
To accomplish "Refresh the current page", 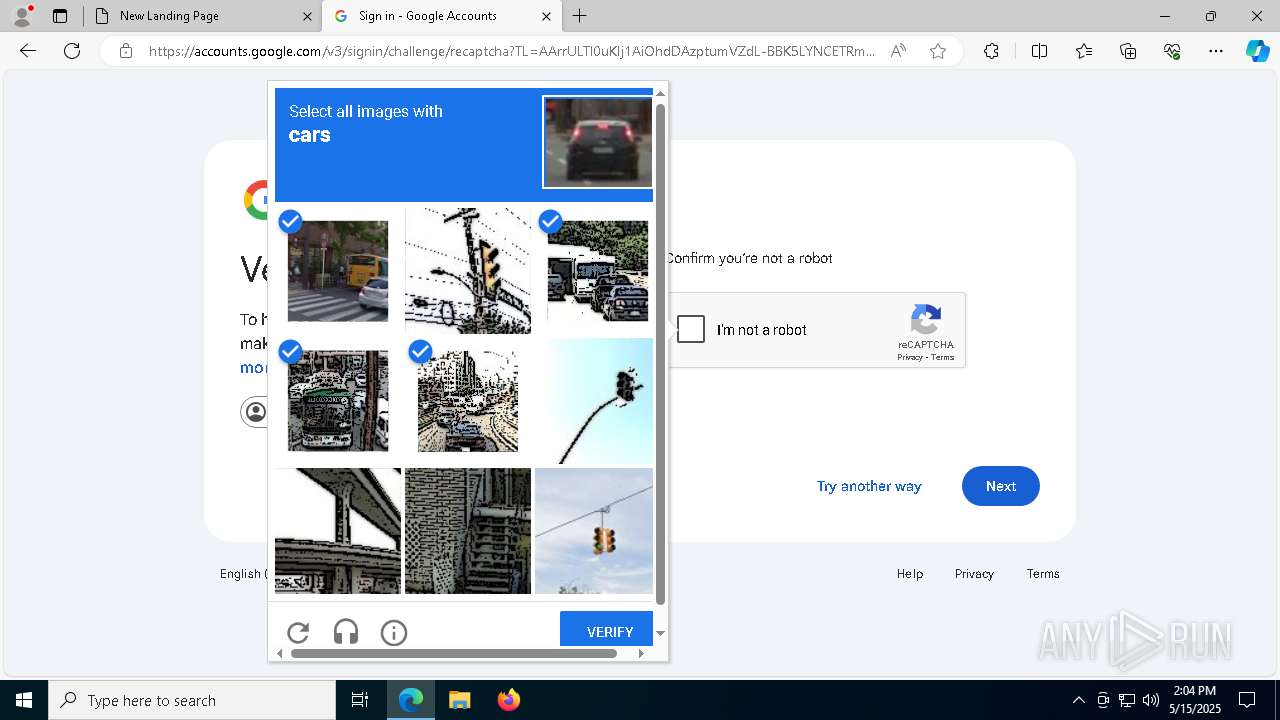I will (x=72, y=51).
